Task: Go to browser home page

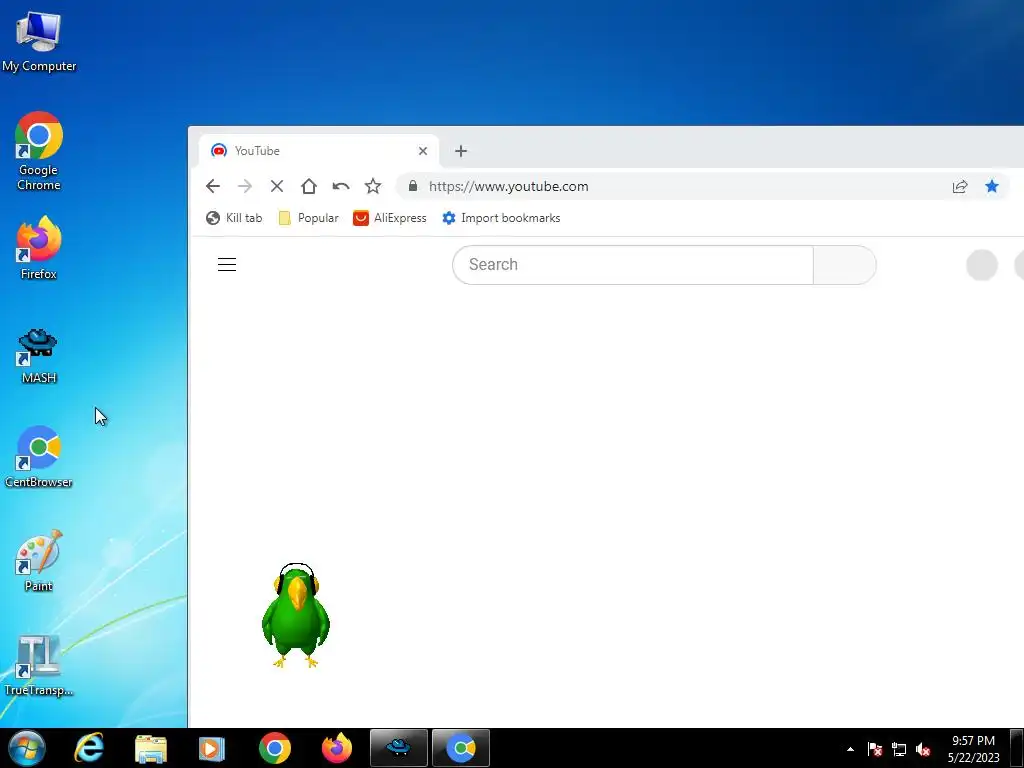Action: pos(309,186)
